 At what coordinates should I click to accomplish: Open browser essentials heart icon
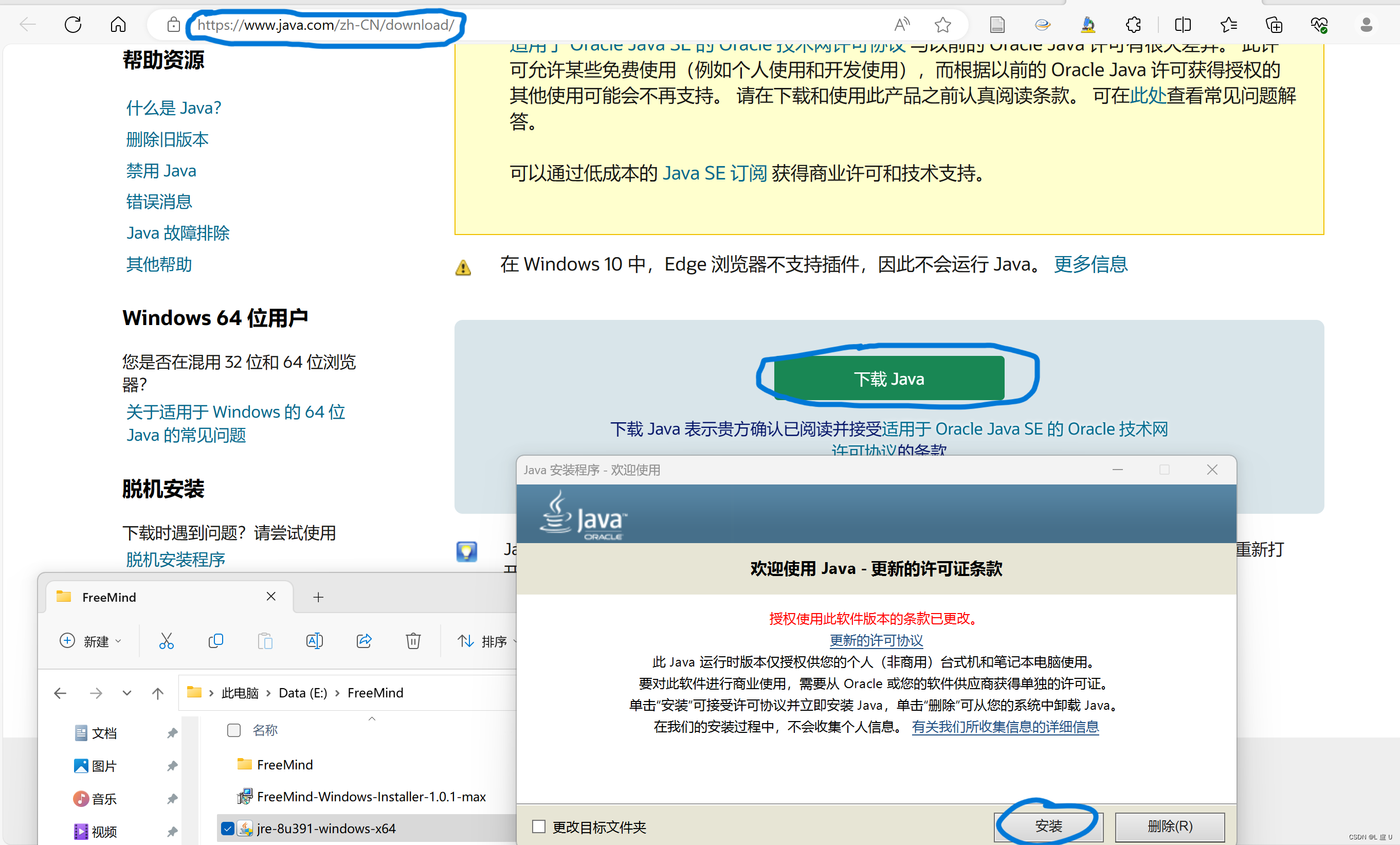tap(1319, 25)
